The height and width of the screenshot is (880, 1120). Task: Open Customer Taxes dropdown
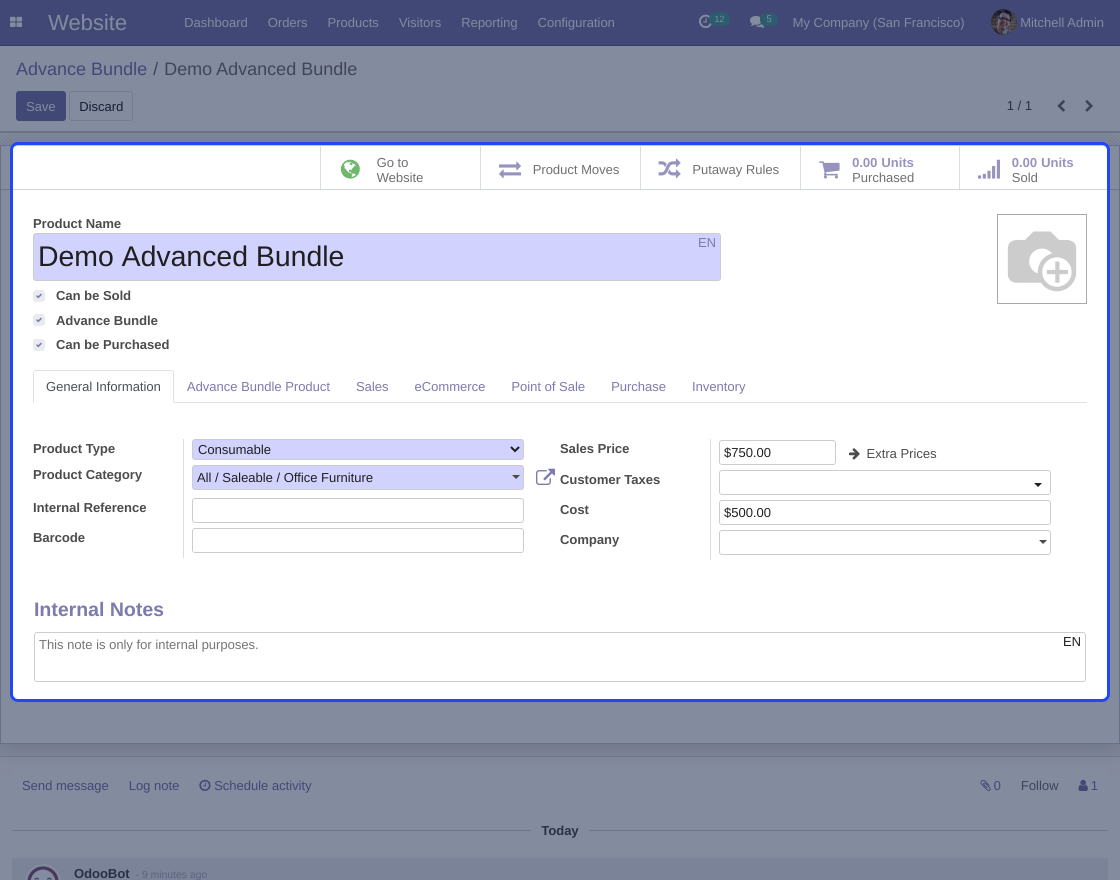click(x=884, y=483)
